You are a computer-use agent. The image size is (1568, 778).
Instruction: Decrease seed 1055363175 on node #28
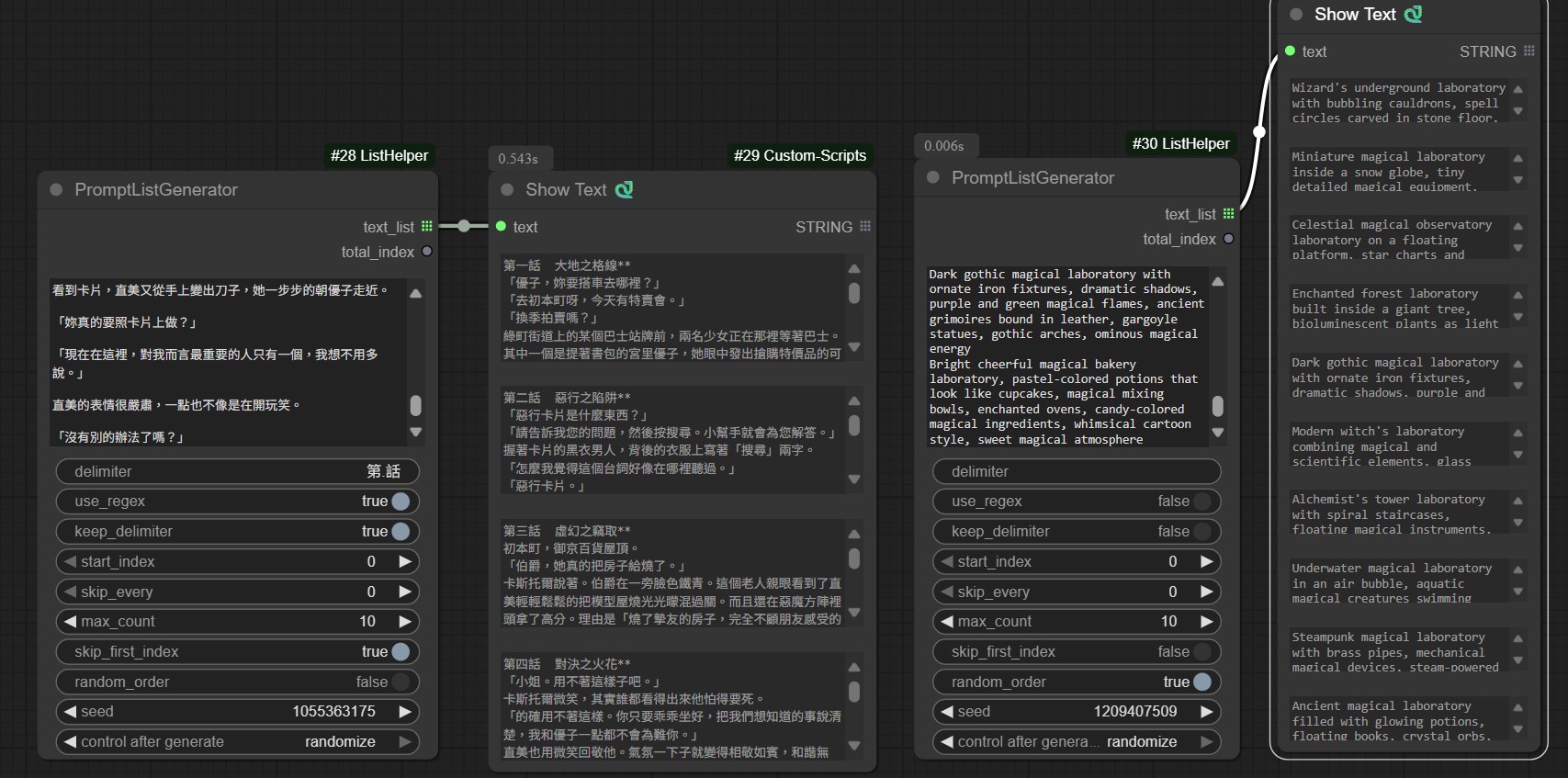(70, 711)
